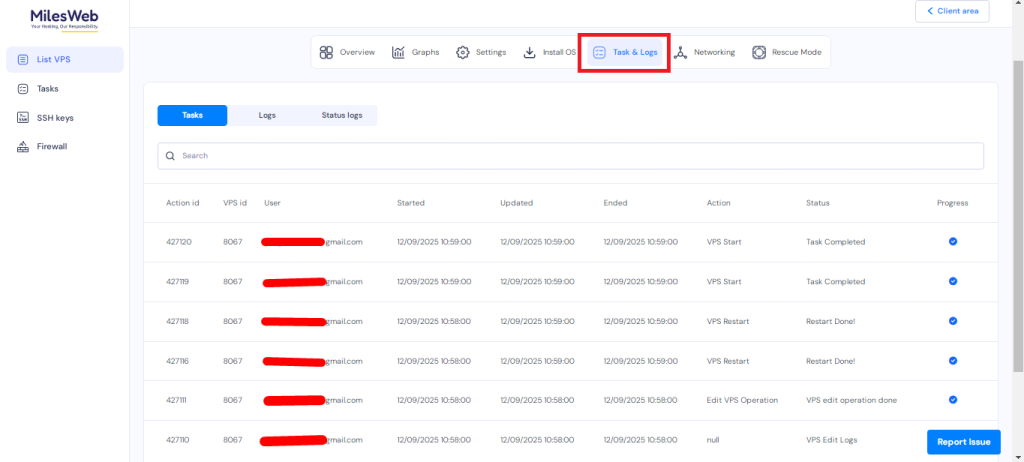Click inside the Search field
This screenshot has height=462, width=1024.
[570, 156]
